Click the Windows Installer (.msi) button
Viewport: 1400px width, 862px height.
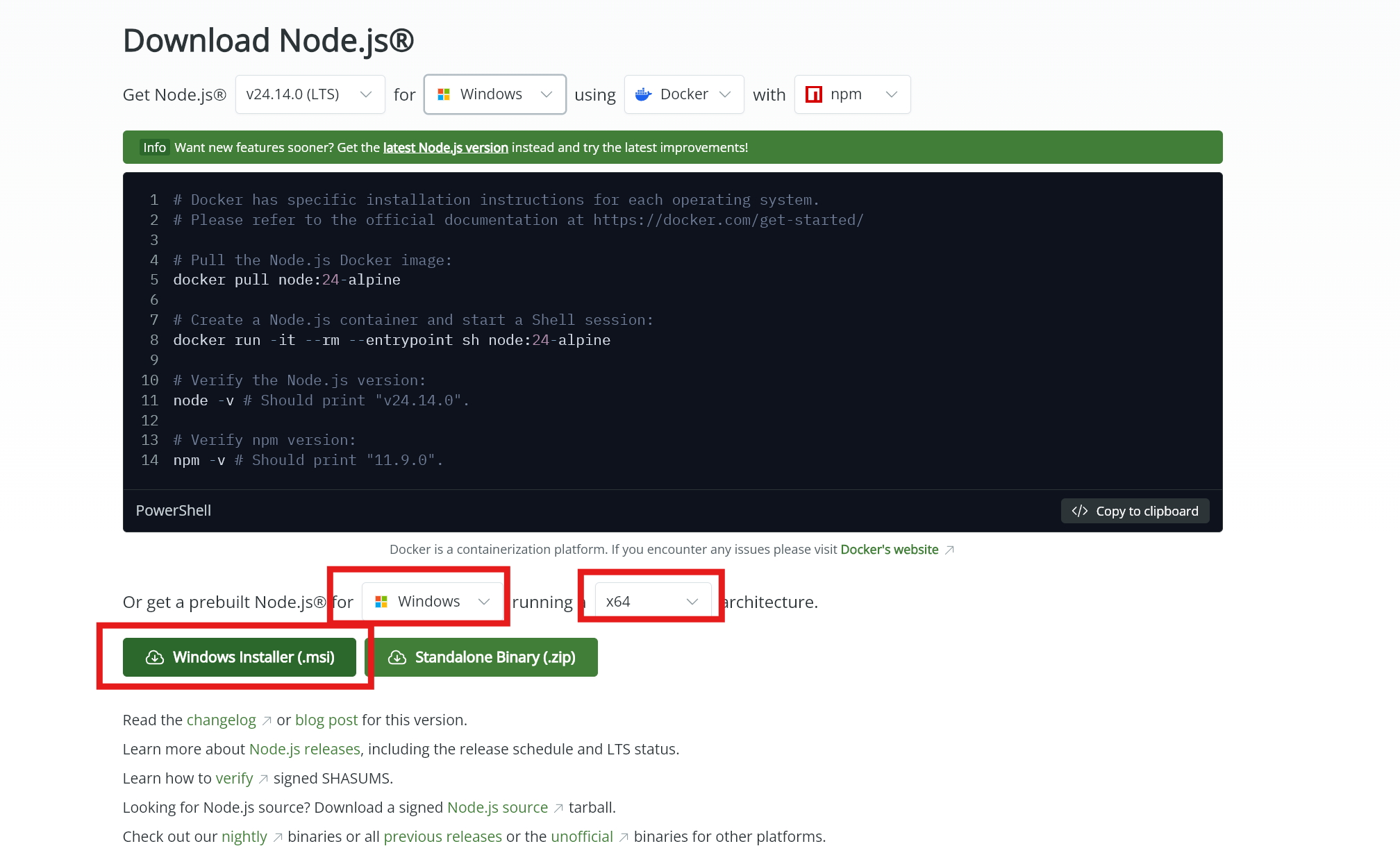pos(240,657)
